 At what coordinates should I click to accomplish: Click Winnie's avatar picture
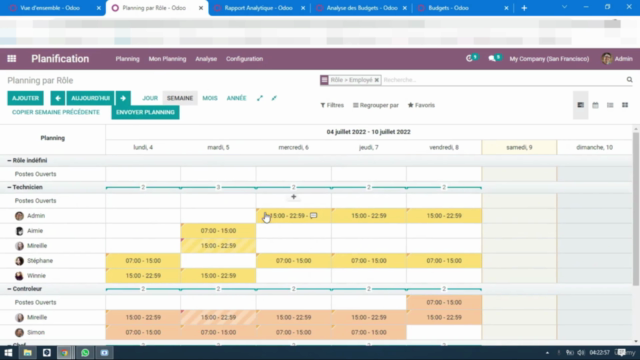(x=19, y=276)
